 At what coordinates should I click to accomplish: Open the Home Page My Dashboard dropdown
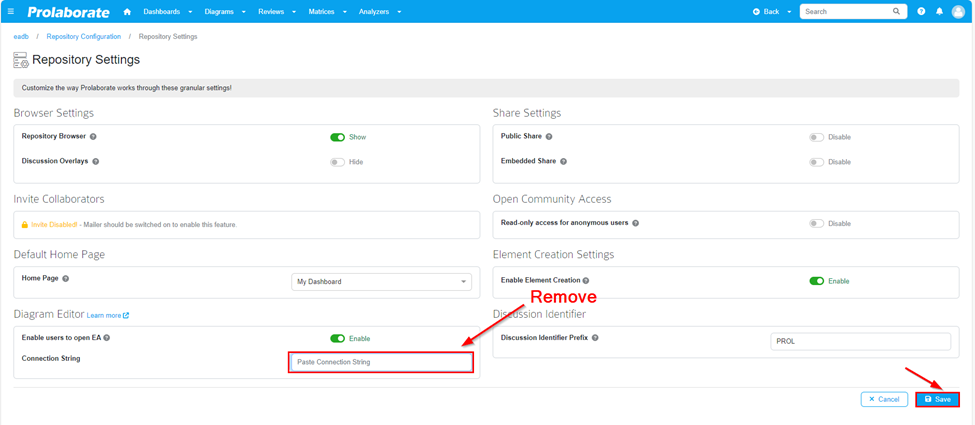coord(381,282)
